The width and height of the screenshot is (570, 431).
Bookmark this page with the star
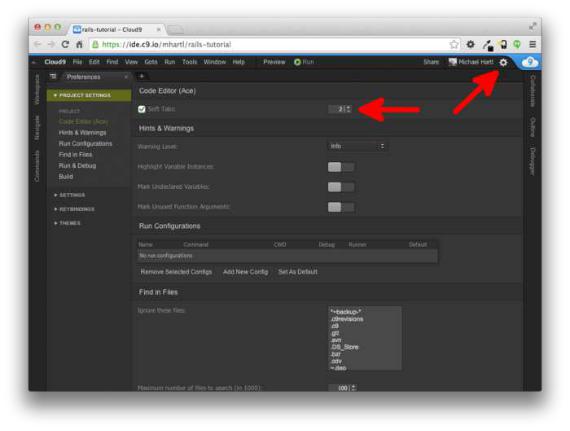[454, 44]
